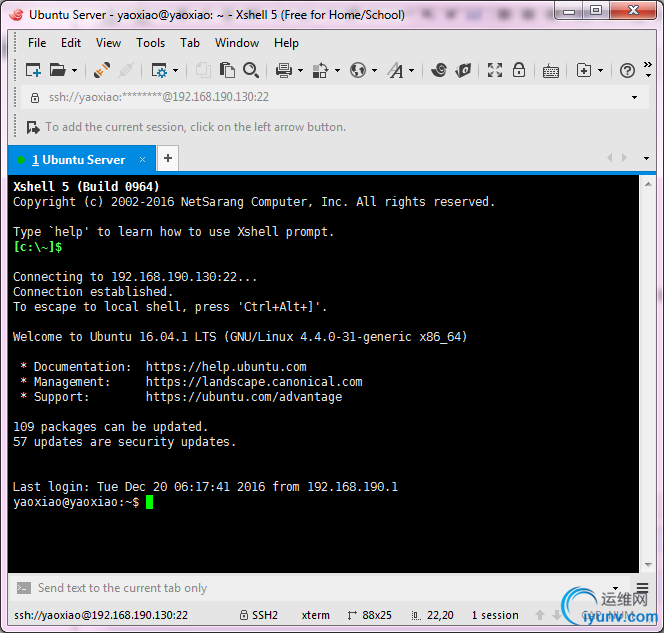Click the New Session toolbar icon

click(x=33, y=70)
